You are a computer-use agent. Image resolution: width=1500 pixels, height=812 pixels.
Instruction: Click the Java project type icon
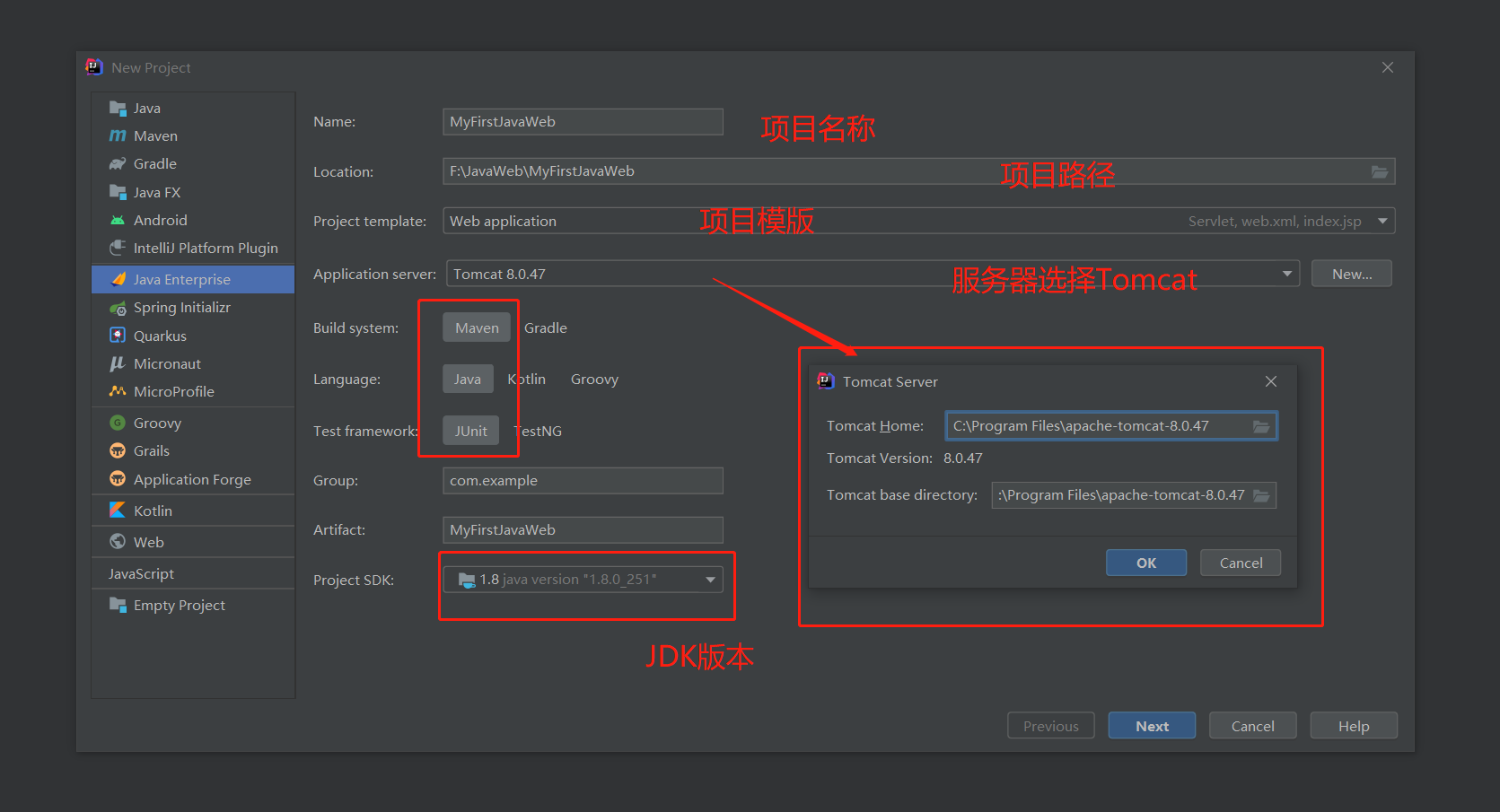click(x=118, y=109)
